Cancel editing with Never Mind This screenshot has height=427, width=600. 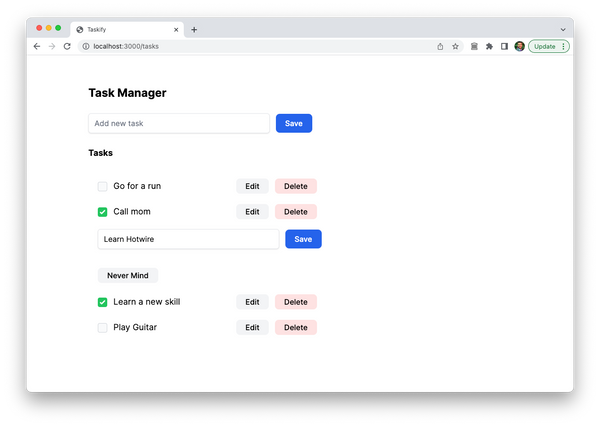click(128, 275)
